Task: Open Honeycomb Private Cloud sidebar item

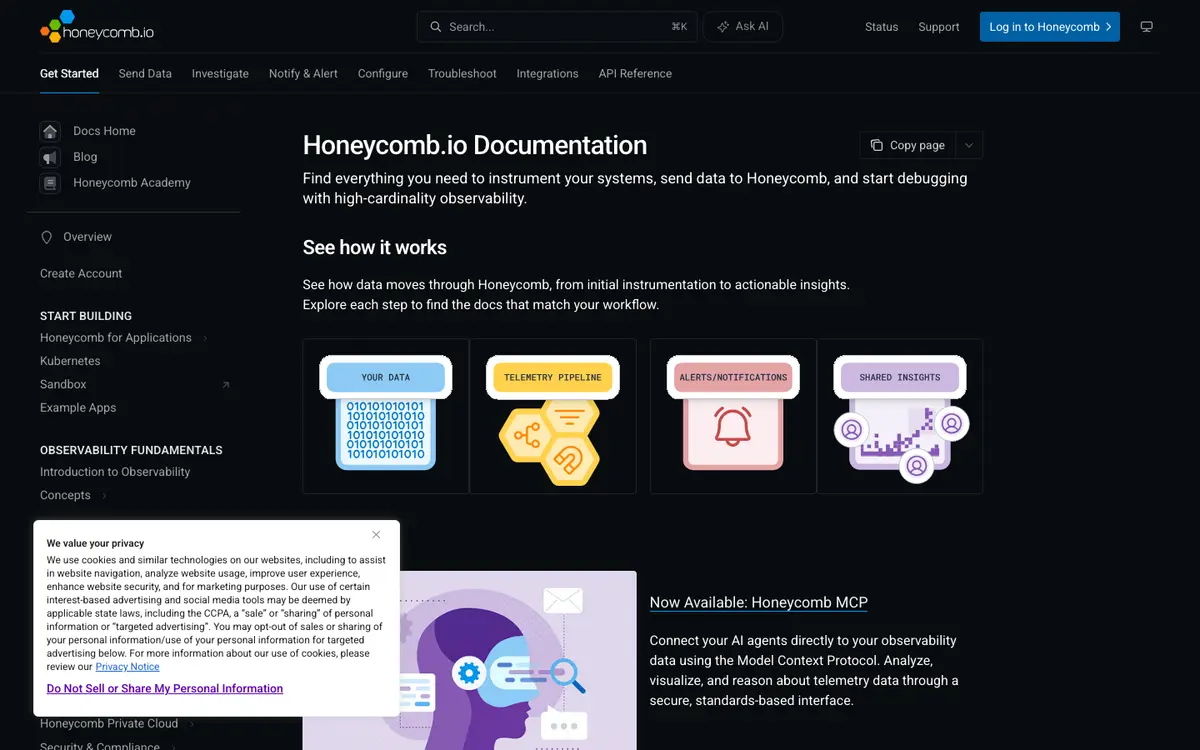Action: point(109,724)
